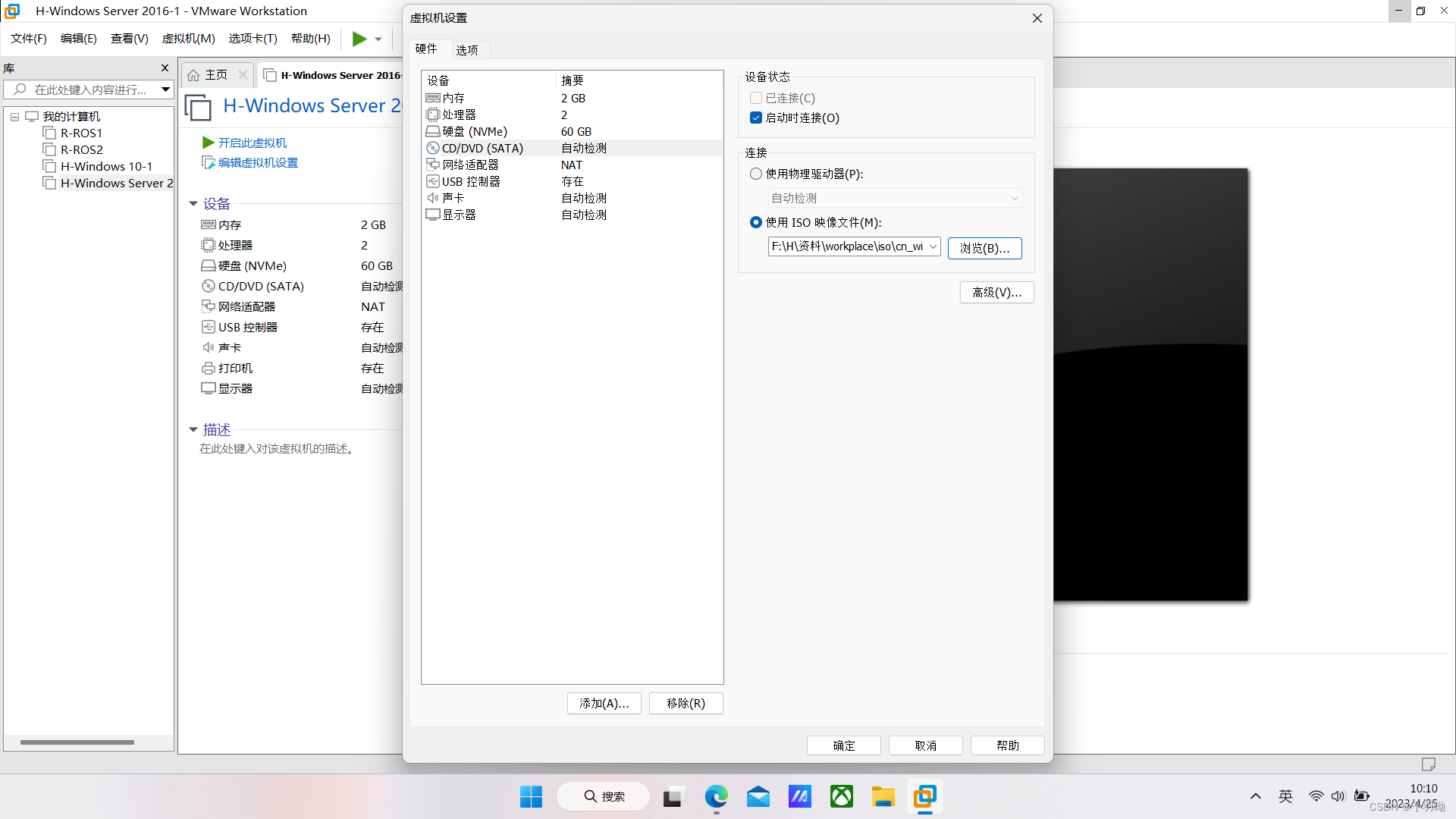Screen dimensions: 1456x819
Task: Select 硬盘 (NVMe) in hardware list
Action: click(573, 131)
